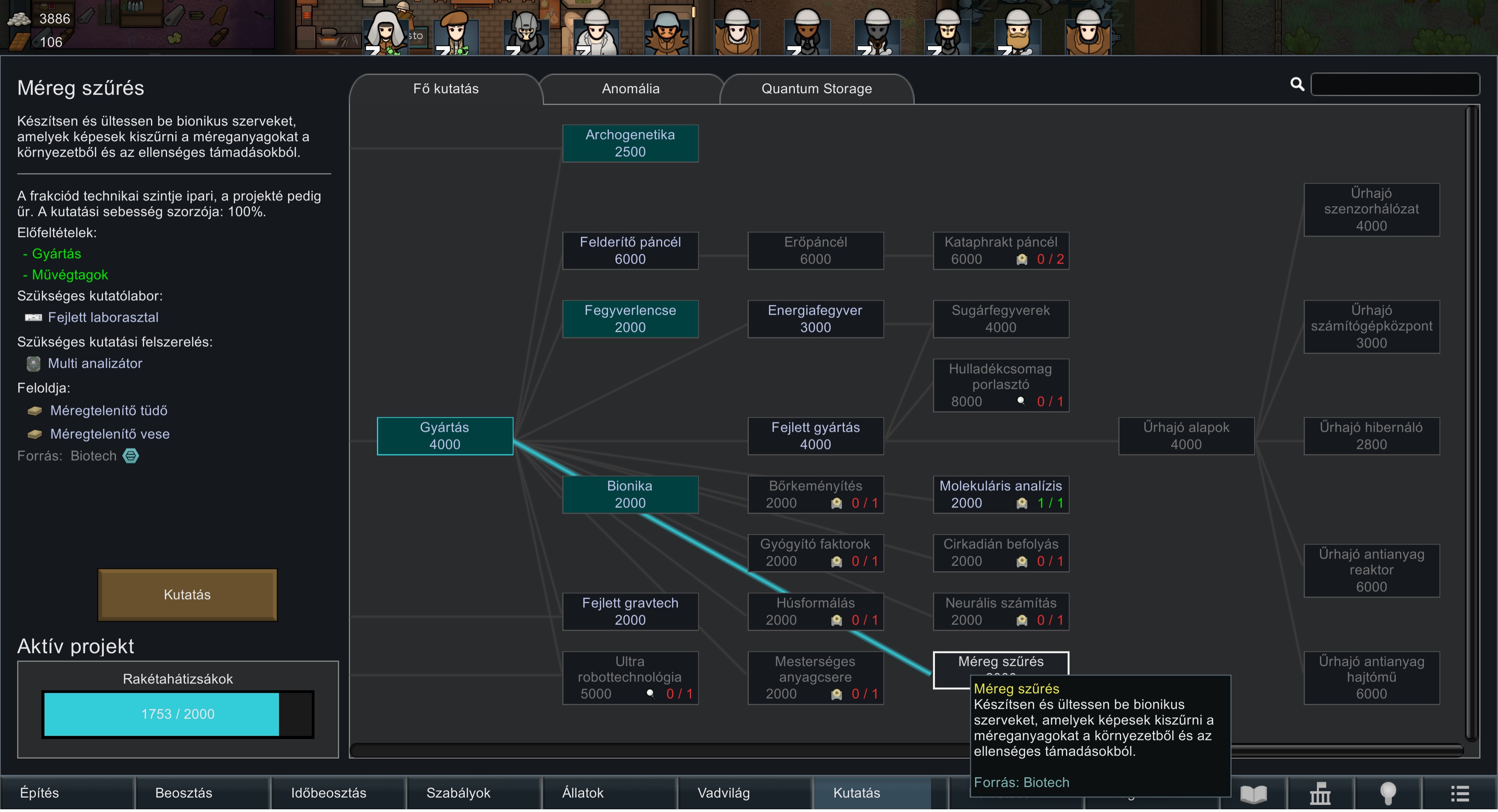
Task: Open the Quantum Storage tab
Action: tap(816, 89)
